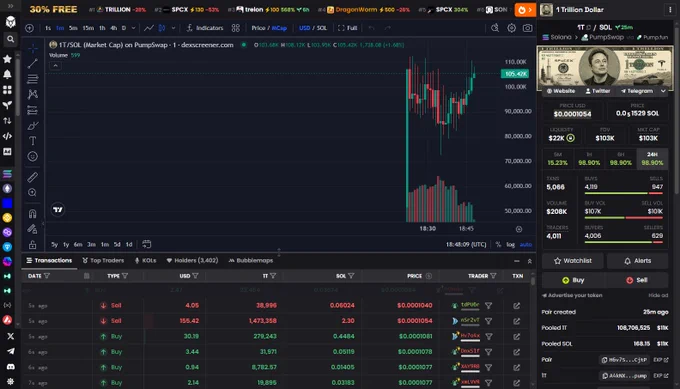The width and height of the screenshot is (680, 389).
Task: Collapse the Volume indicator legend
Action: tap(55, 66)
